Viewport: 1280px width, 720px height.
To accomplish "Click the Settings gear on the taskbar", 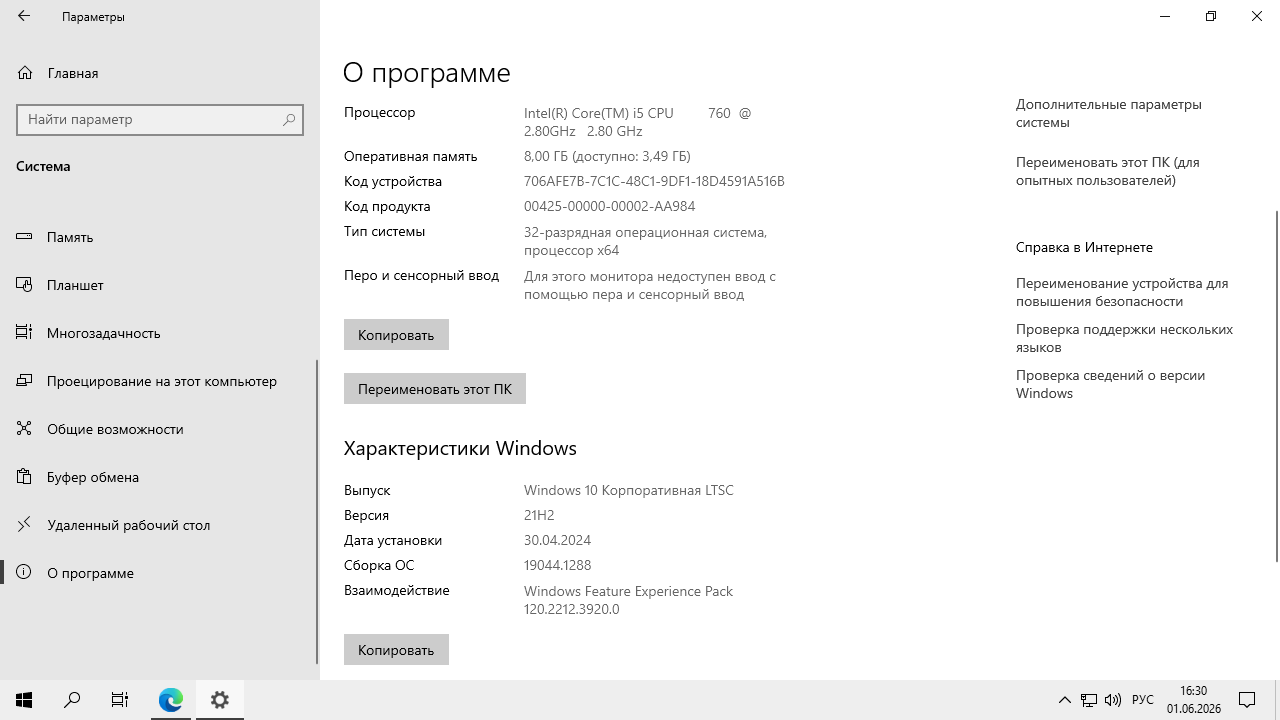I will [x=220, y=700].
